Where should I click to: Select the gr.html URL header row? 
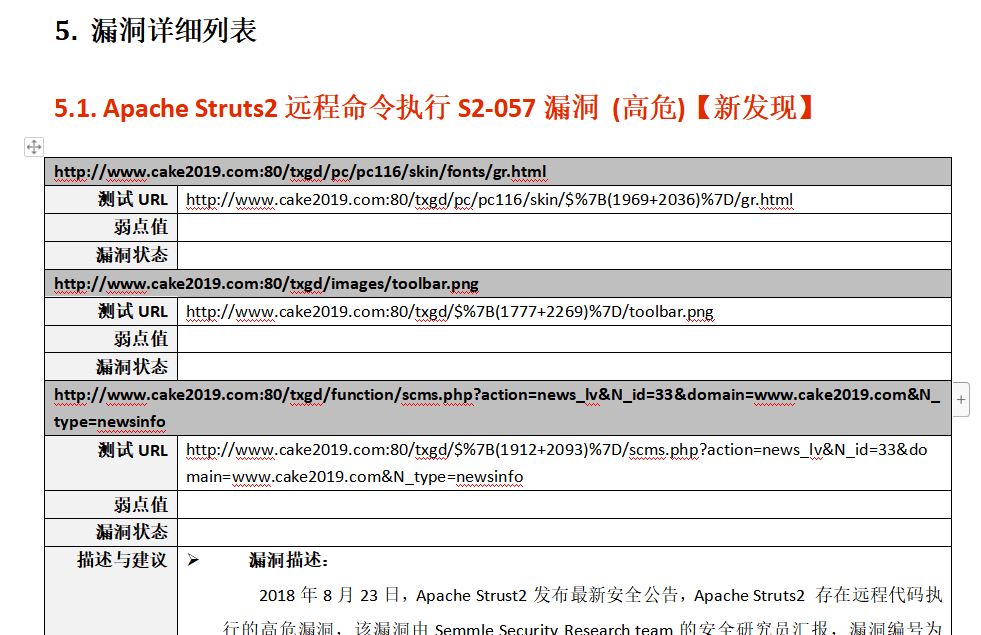tap(300, 172)
